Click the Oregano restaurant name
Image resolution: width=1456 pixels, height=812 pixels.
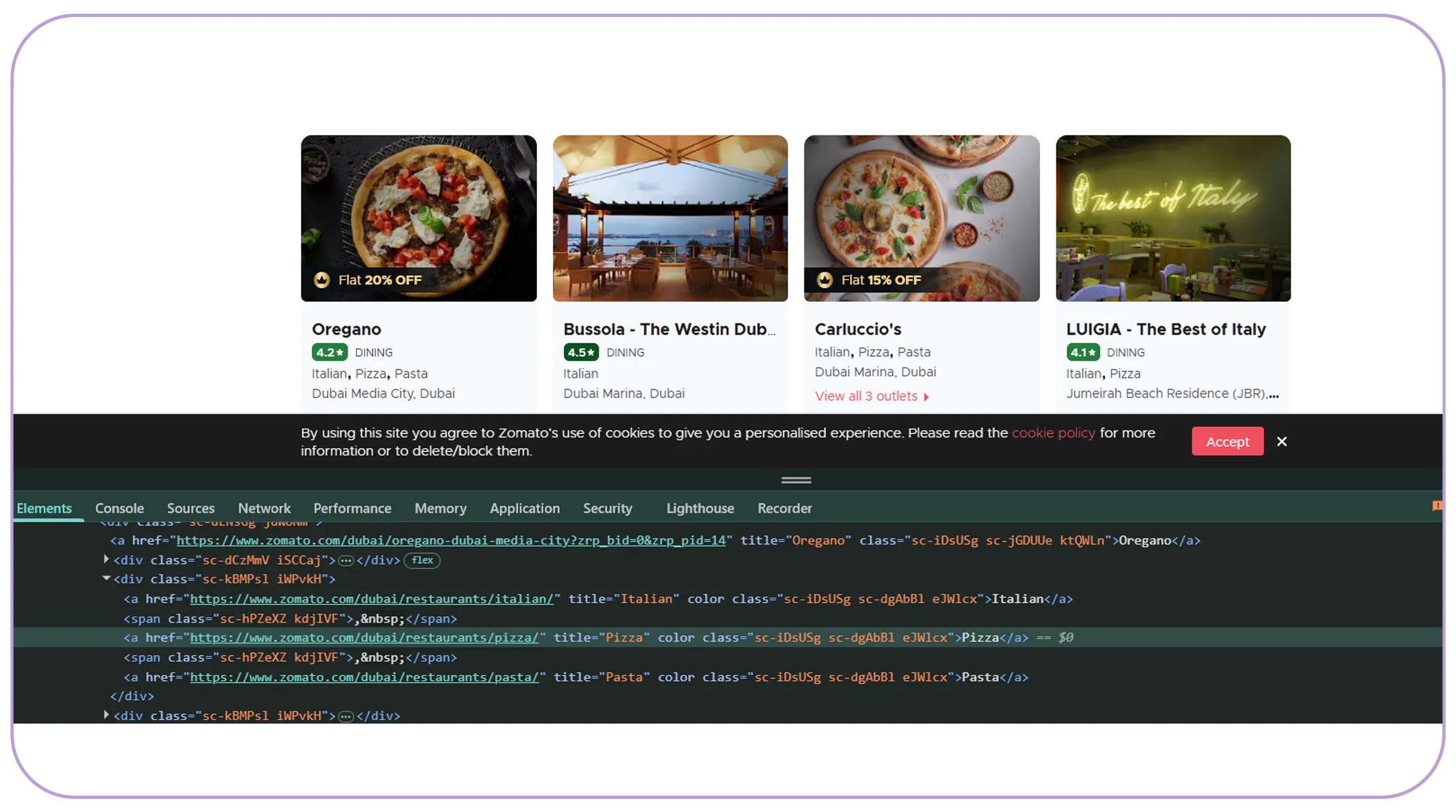pos(346,329)
